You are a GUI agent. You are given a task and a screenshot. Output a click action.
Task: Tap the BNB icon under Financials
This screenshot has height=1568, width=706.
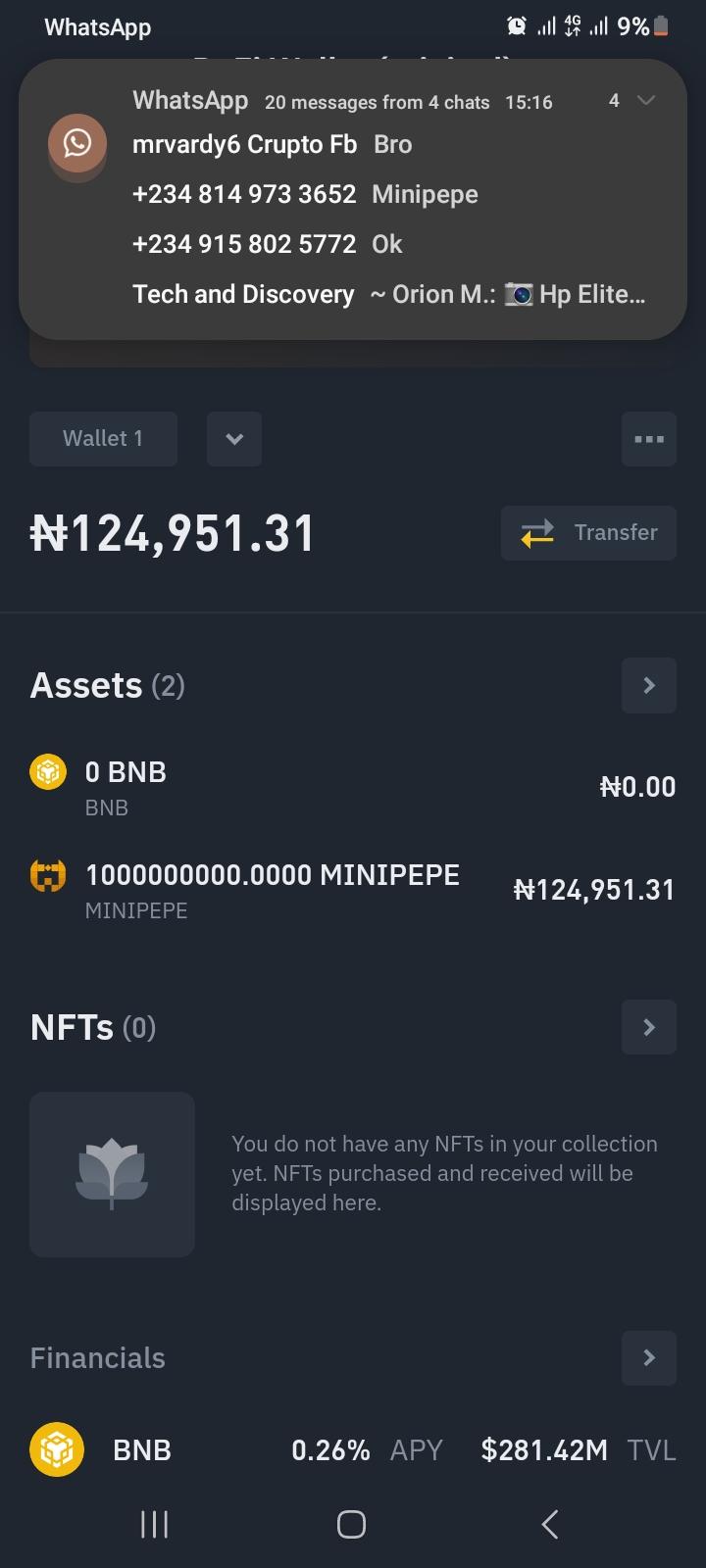point(57,1449)
